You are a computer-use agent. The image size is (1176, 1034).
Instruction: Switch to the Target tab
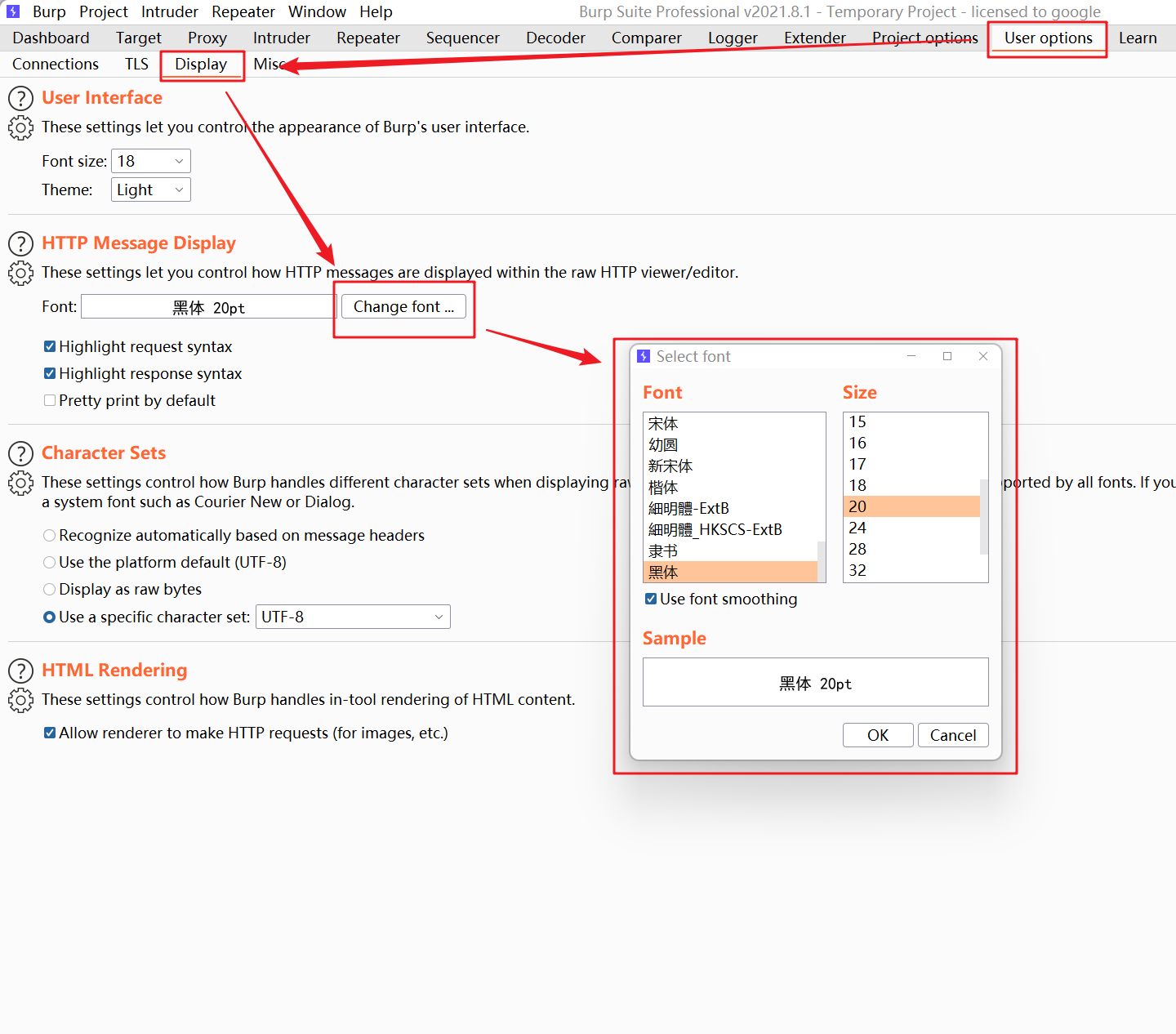pos(139,38)
